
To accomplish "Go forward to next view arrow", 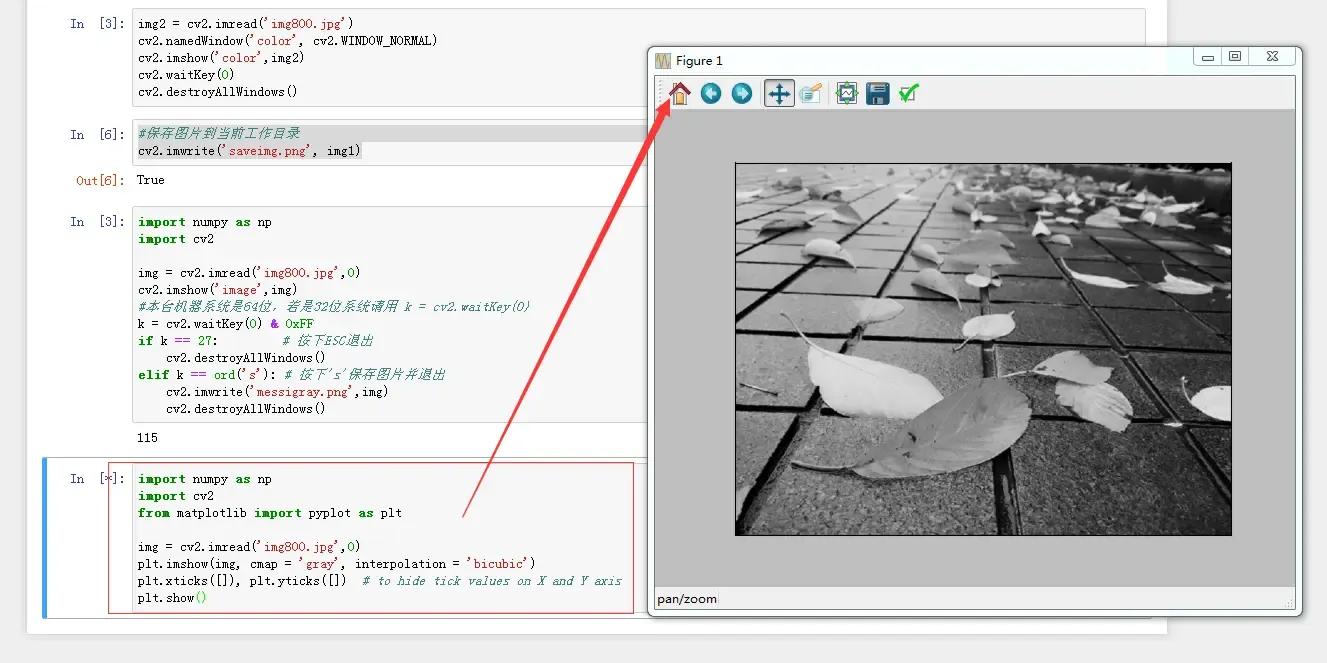I will pos(742,94).
